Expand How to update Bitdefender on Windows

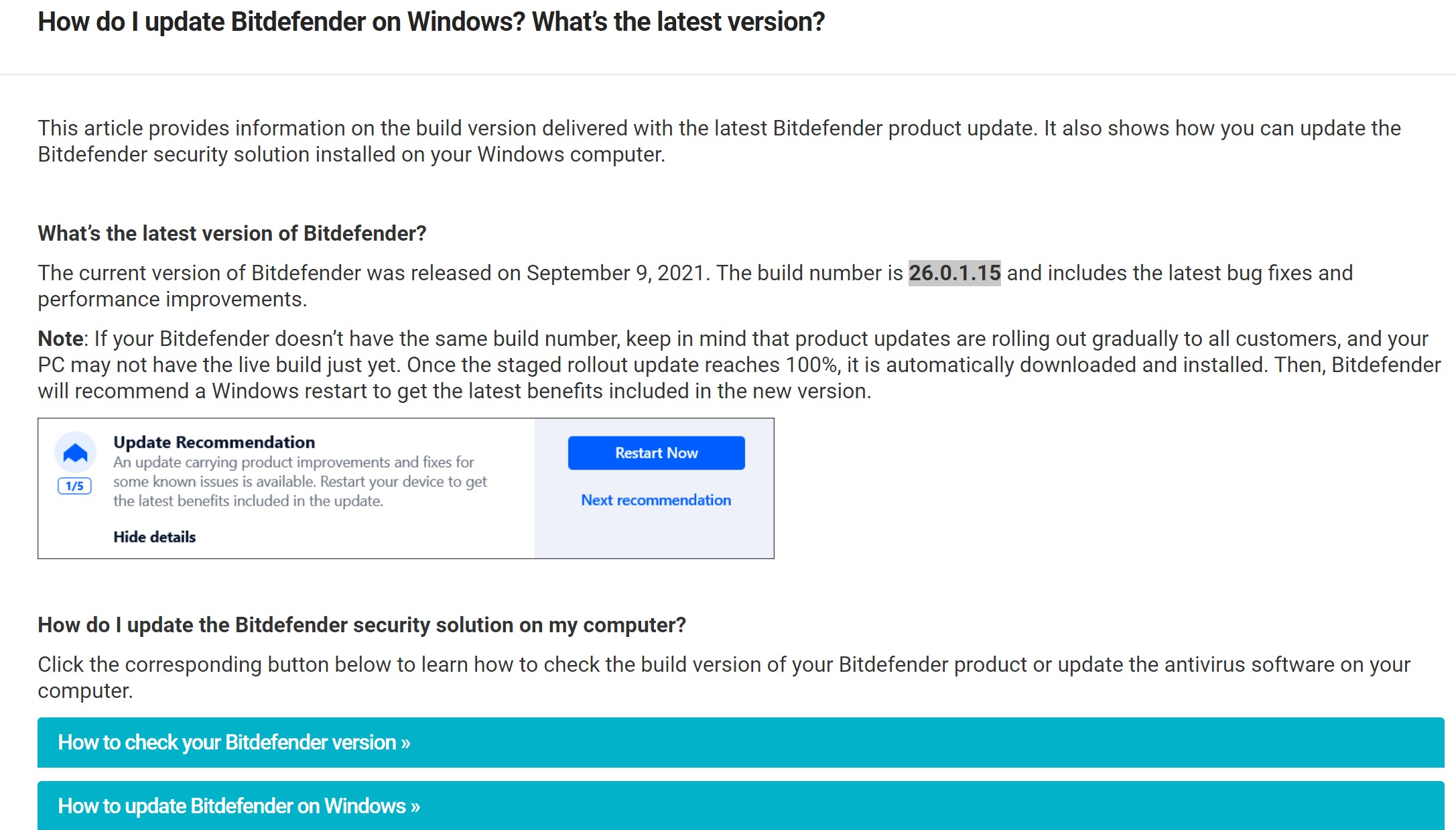click(239, 806)
